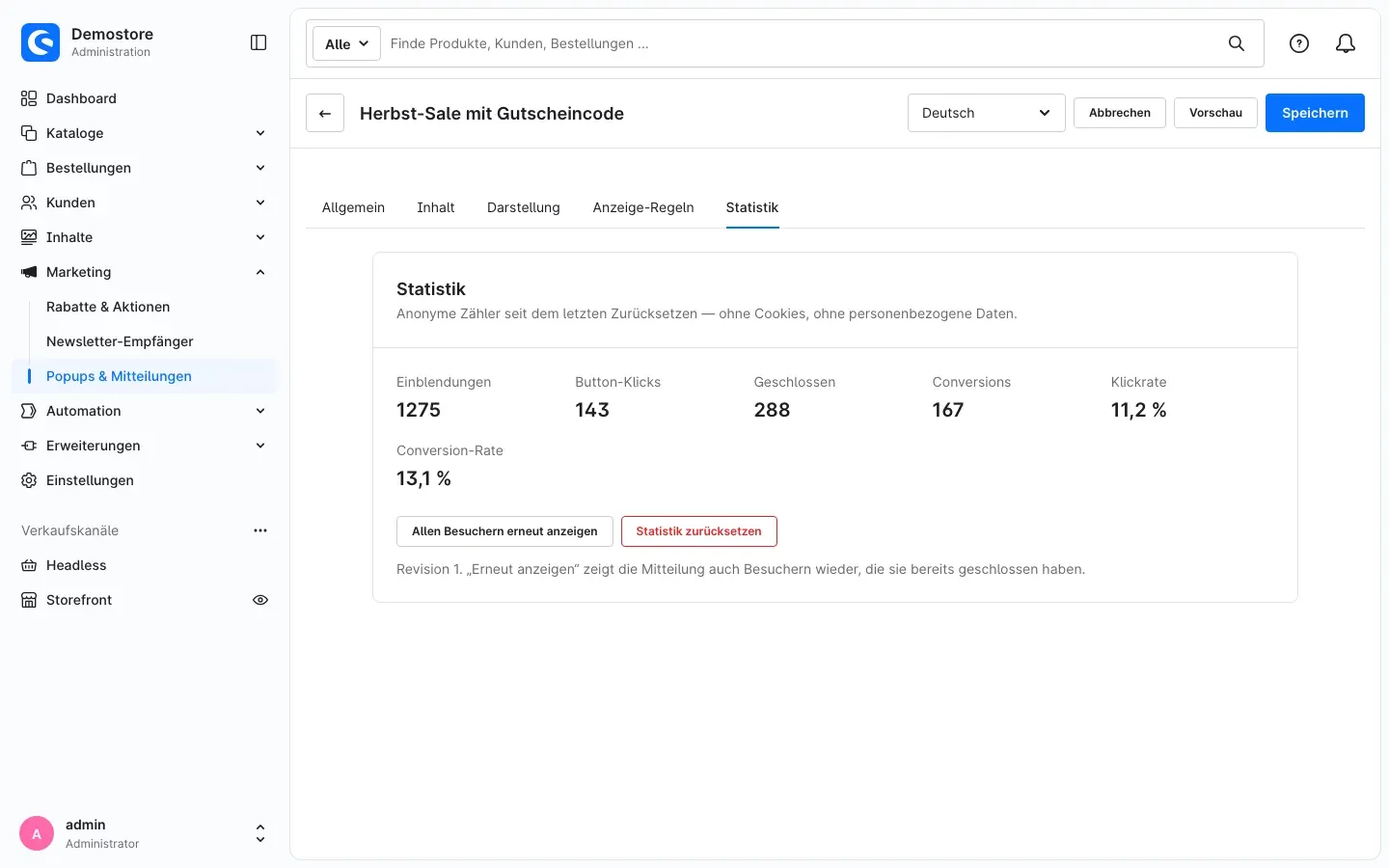Click the Demostore logo icon
Image resolution: width=1389 pixels, height=868 pixels.
tap(41, 42)
